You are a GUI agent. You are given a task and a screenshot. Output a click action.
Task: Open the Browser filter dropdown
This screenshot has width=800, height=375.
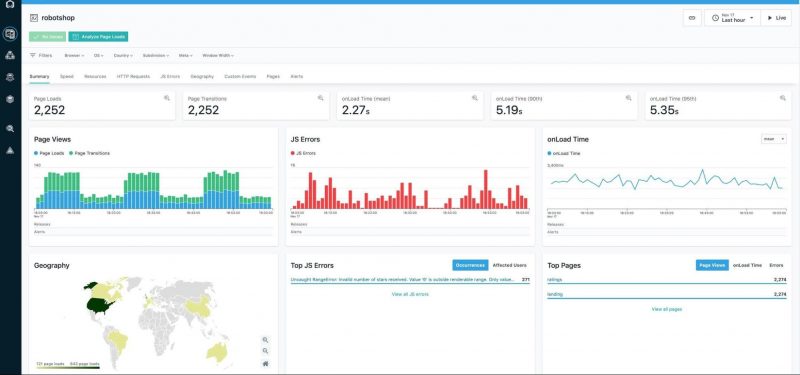pos(74,55)
